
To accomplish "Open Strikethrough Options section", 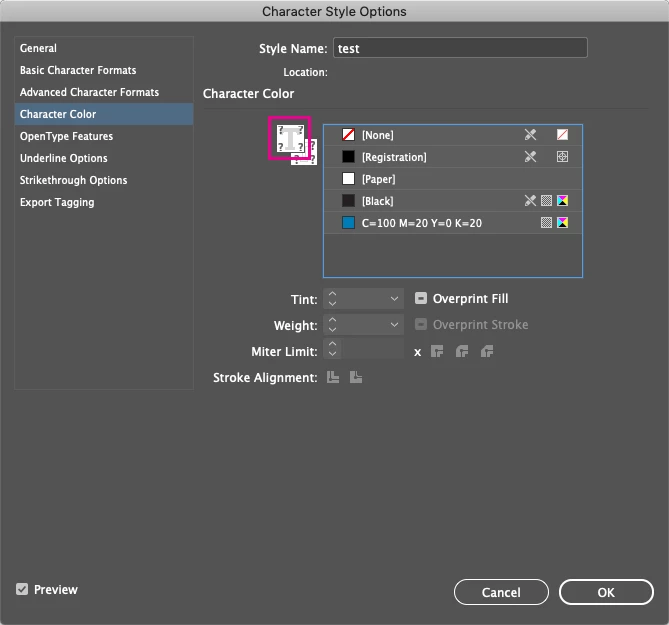I will click(x=104, y=180).
